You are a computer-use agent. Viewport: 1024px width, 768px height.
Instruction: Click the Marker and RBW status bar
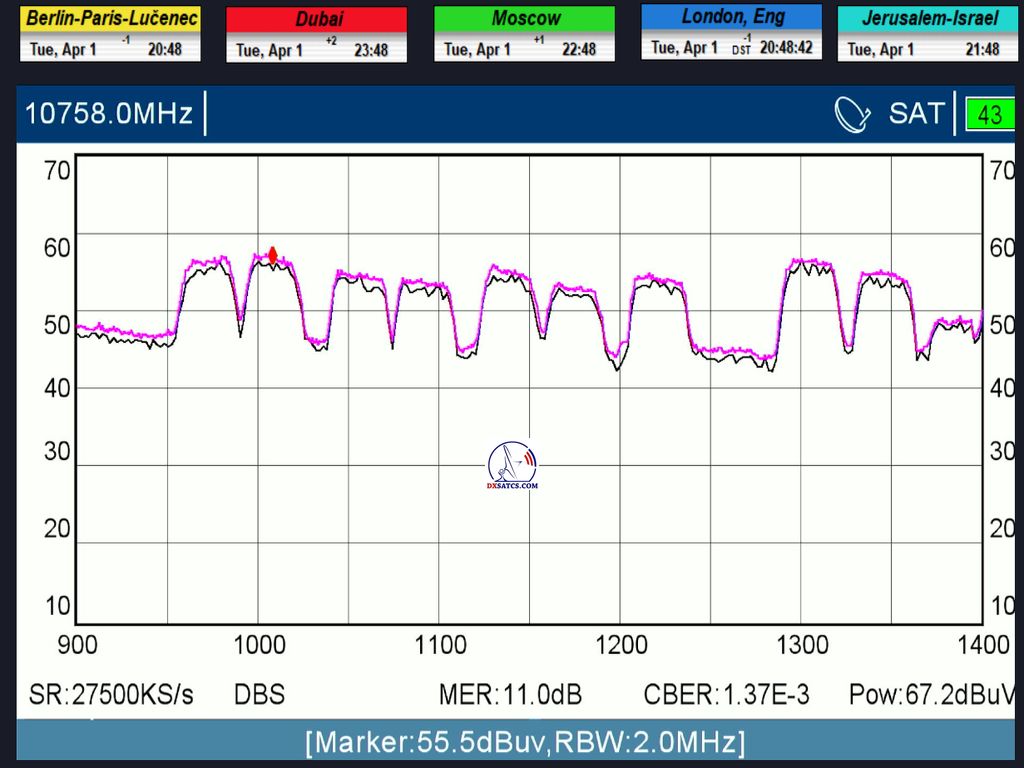tap(525, 742)
